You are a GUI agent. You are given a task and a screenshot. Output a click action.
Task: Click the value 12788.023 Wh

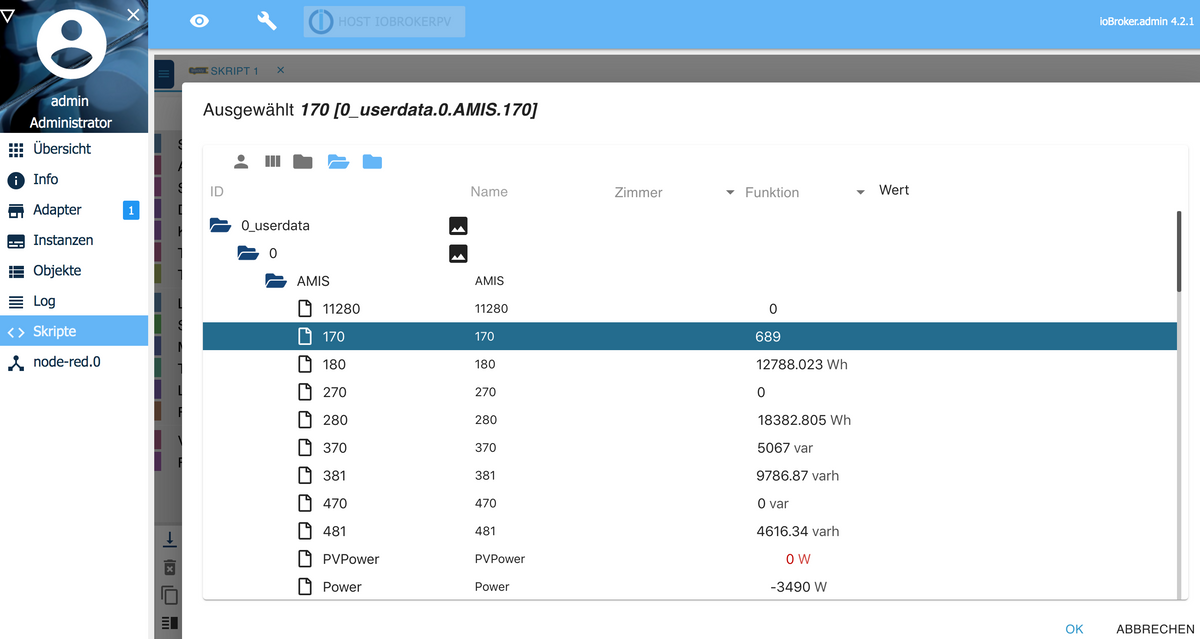[802, 365]
